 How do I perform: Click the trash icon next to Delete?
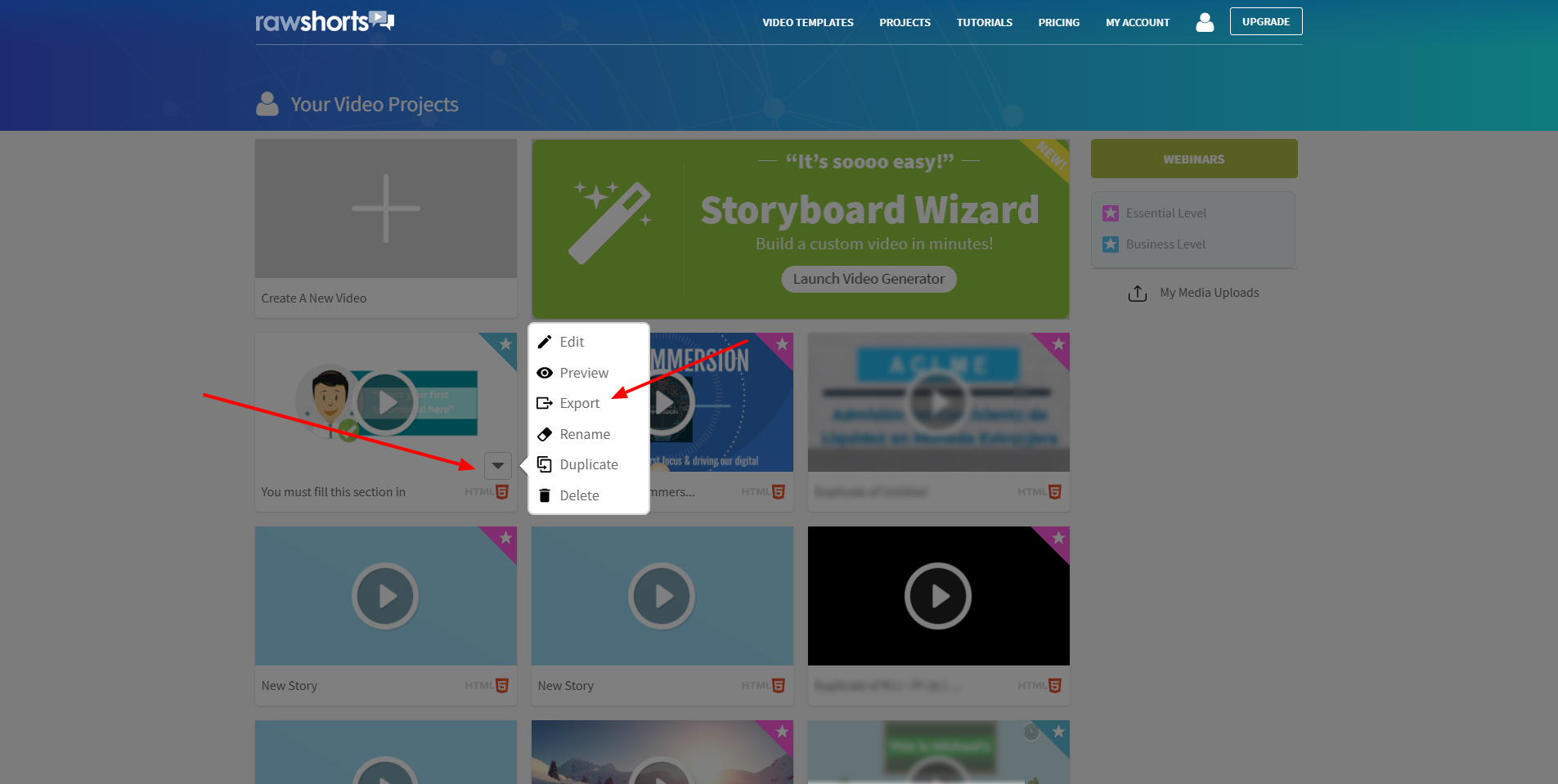click(545, 495)
